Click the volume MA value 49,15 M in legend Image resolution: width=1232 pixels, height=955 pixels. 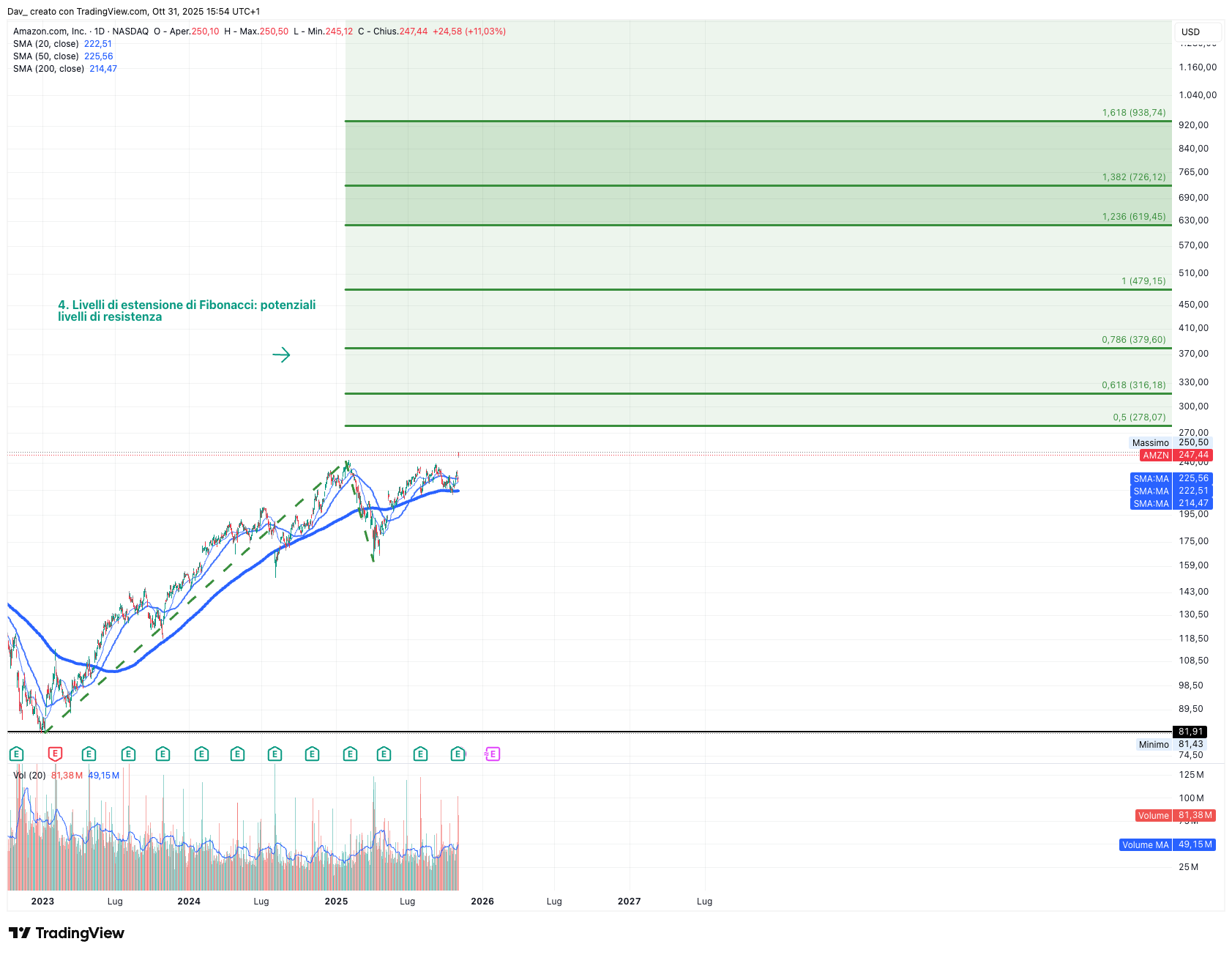[x=104, y=775]
